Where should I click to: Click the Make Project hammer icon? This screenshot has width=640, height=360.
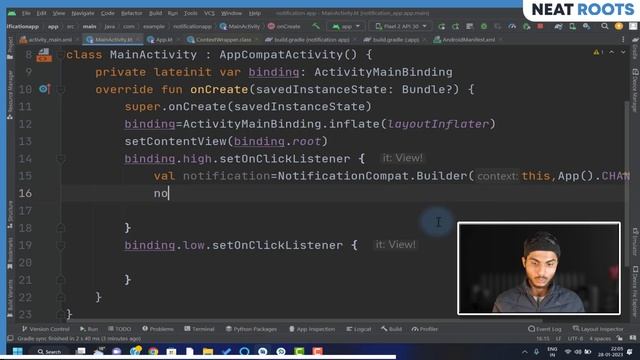(x=316, y=26)
